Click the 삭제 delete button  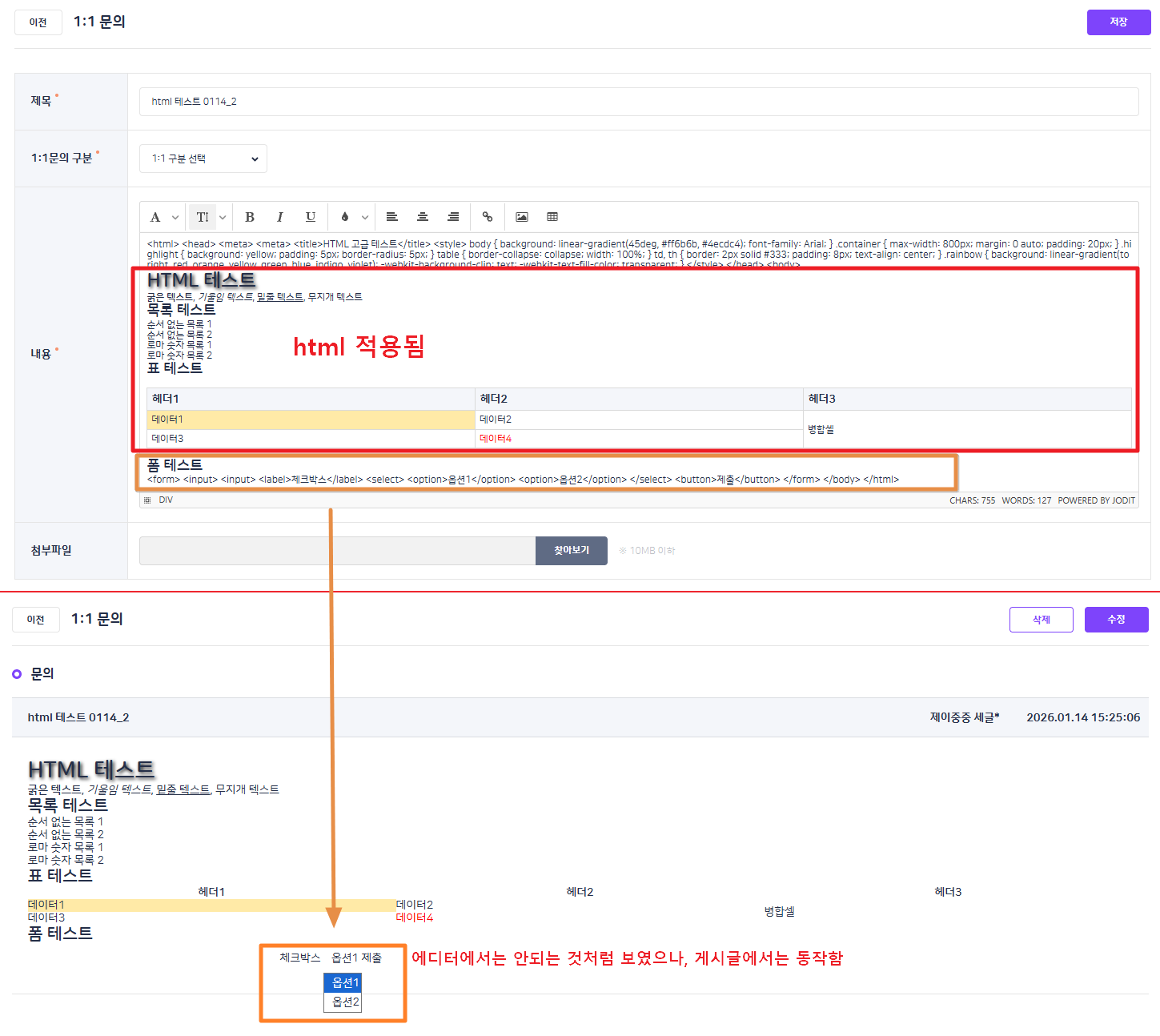1042,620
